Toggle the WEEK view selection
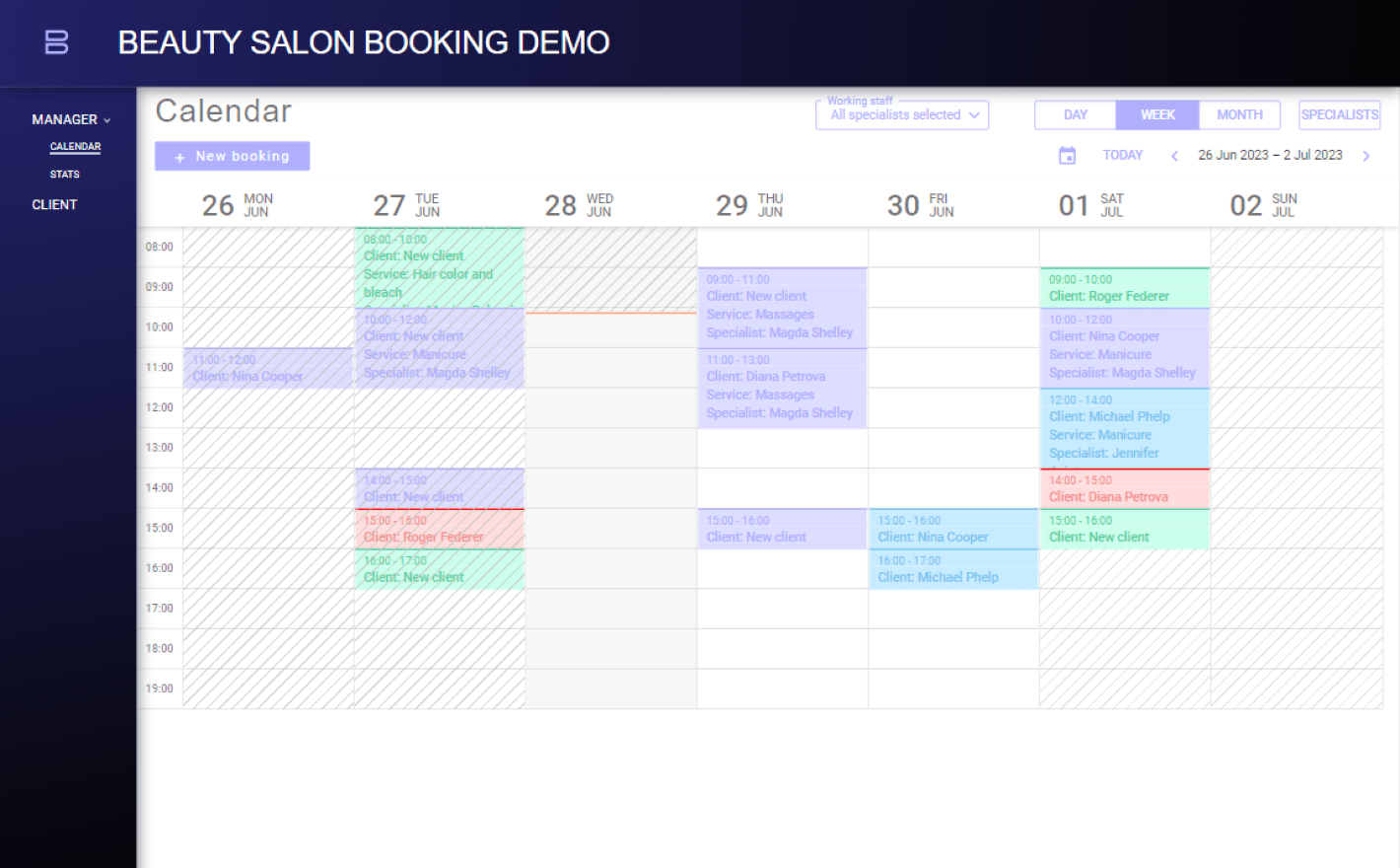 pos(1156,114)
